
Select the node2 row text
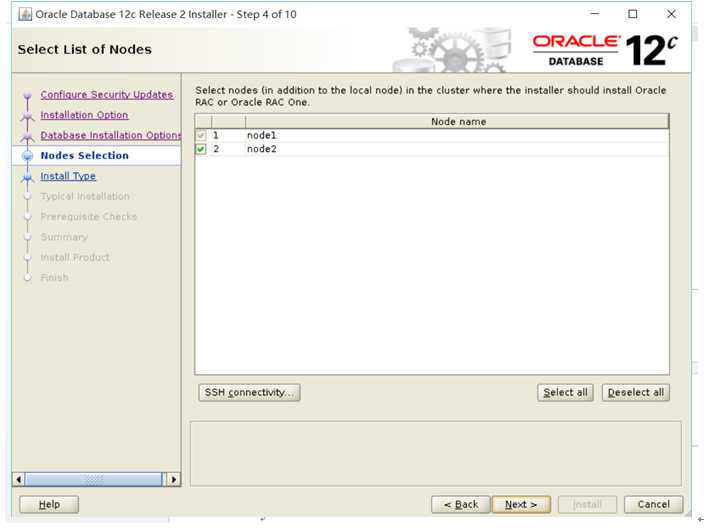pyautogui.click(x=261, y=149)
